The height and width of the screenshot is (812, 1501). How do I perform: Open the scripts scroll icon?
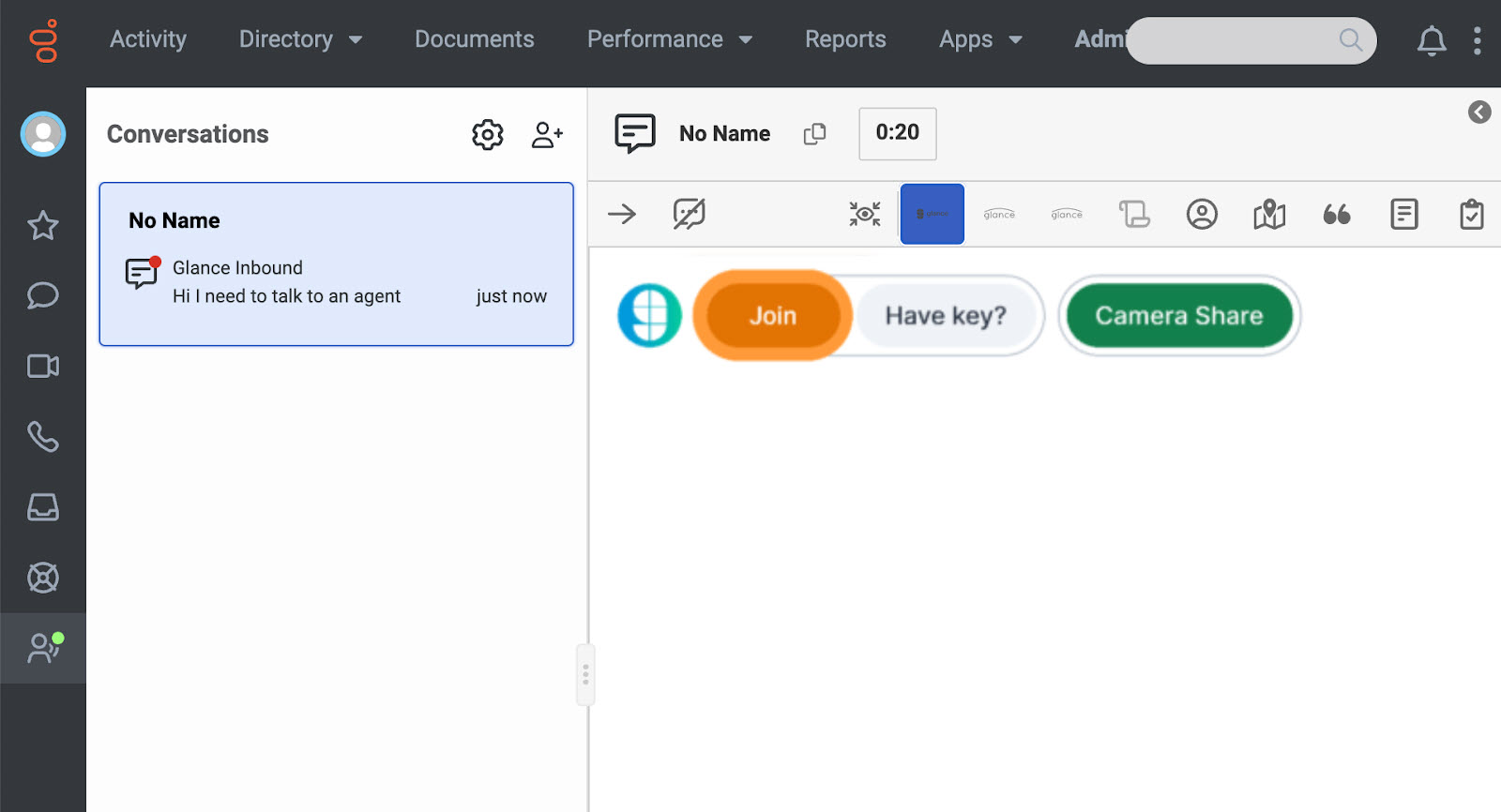tap(1134, 215)
